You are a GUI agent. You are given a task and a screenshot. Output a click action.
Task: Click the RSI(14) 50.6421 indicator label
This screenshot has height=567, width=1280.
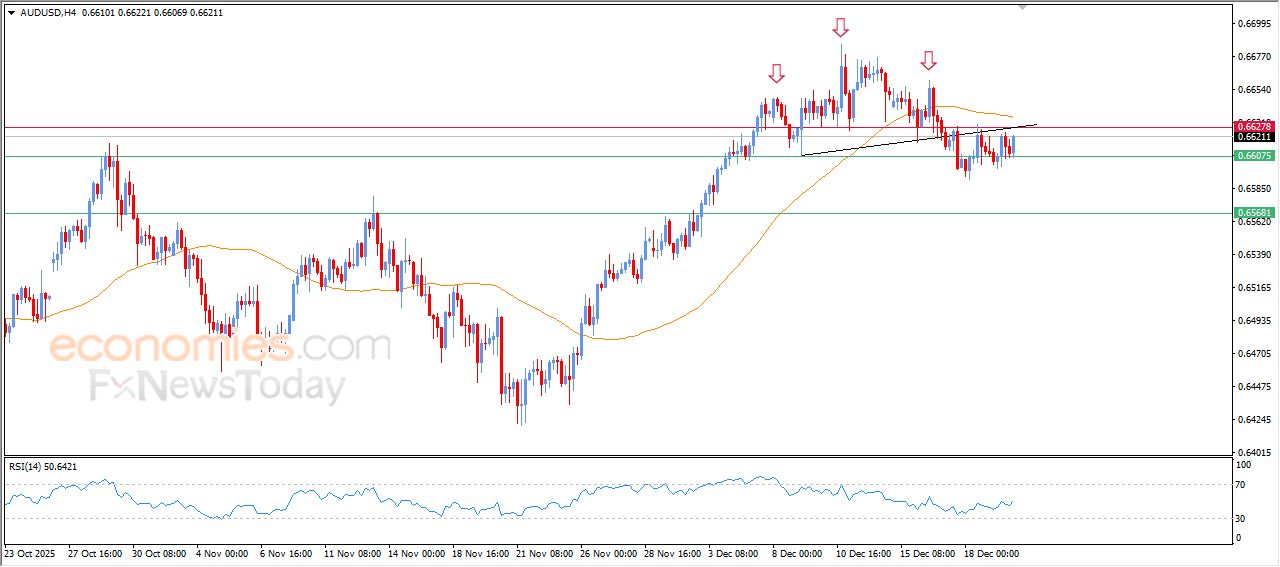click(57, 467)
